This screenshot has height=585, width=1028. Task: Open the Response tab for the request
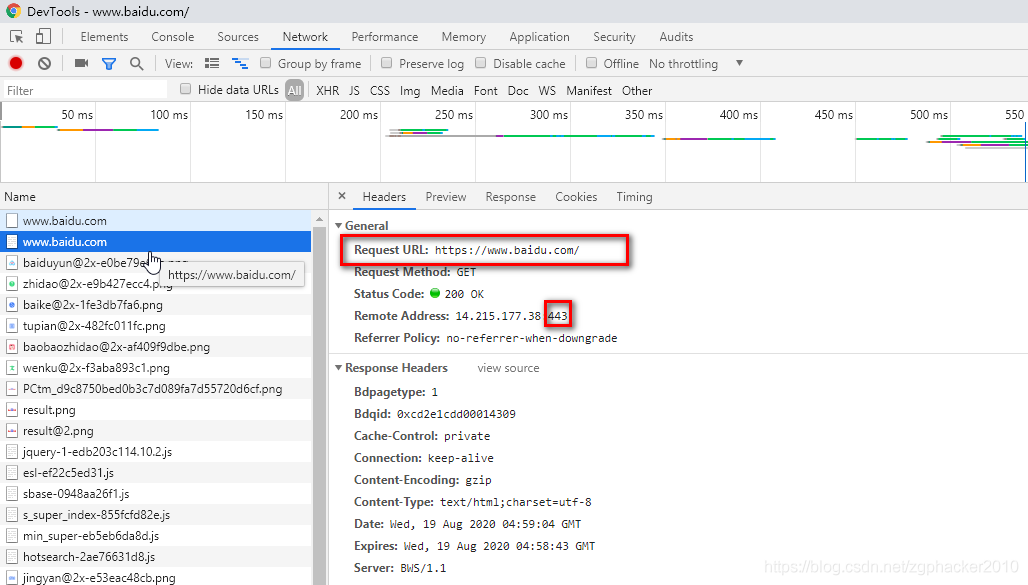click(511, 197)
